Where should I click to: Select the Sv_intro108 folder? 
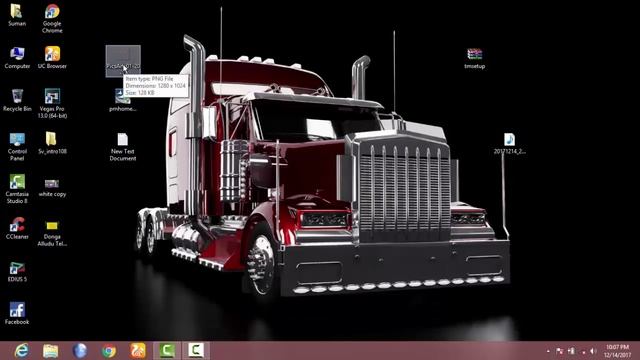click(x=52, y=143)
